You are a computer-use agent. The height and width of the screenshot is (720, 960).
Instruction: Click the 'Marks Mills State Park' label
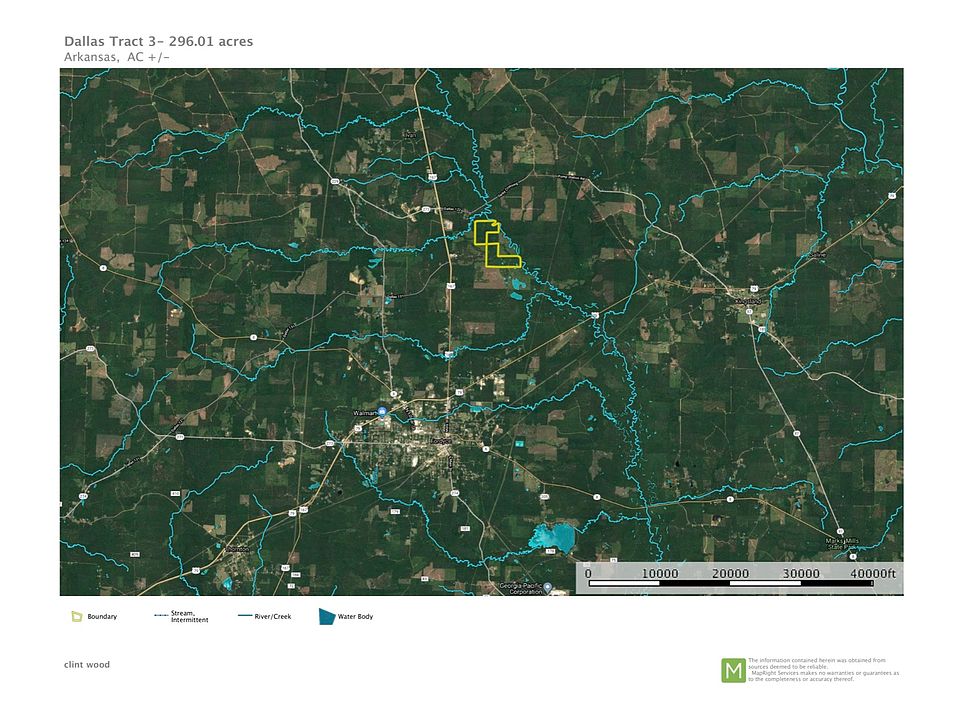pyautogui.click(x=842, y=544)
